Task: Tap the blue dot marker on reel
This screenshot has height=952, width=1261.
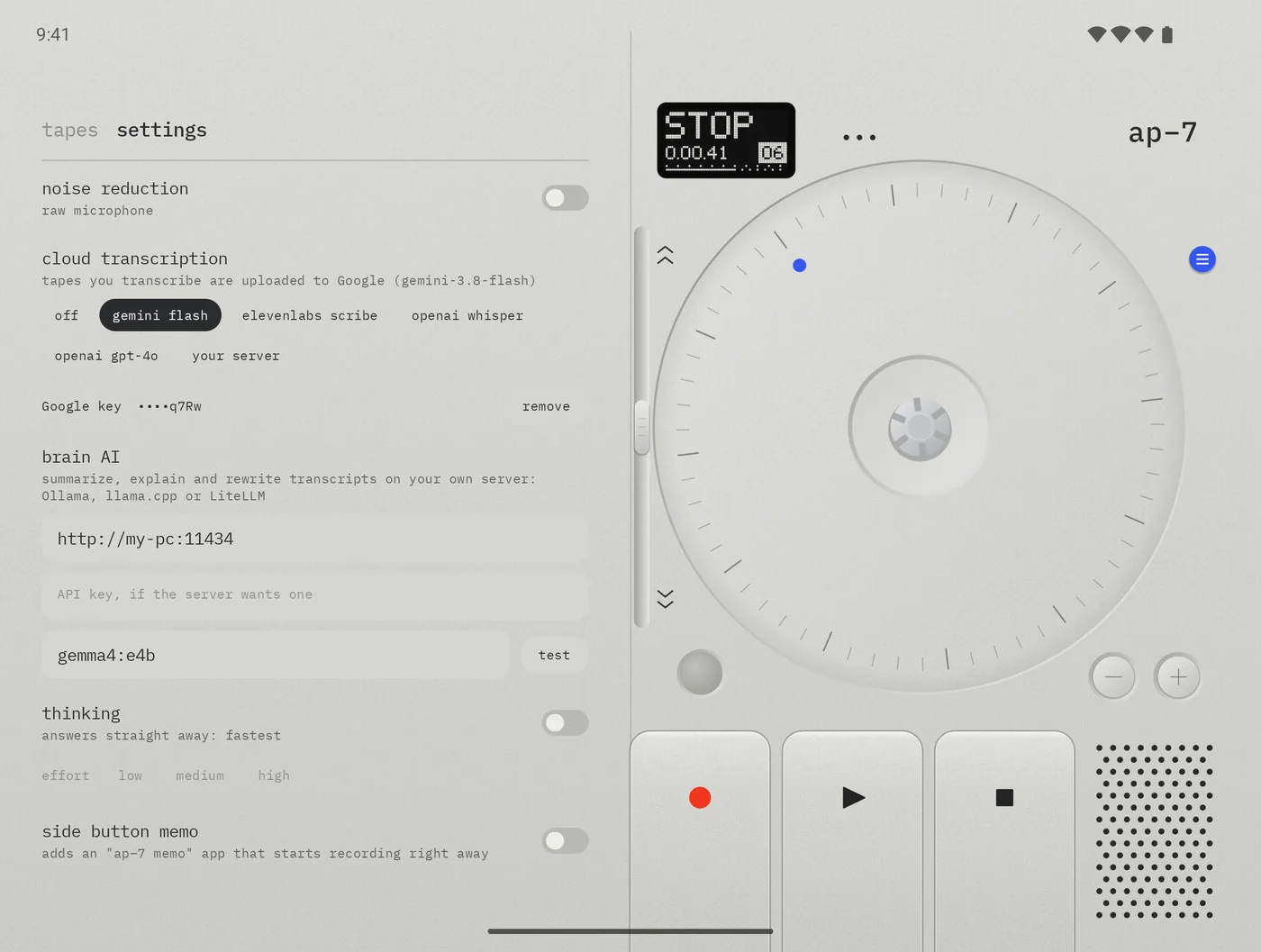Action: tap(800, 266)
